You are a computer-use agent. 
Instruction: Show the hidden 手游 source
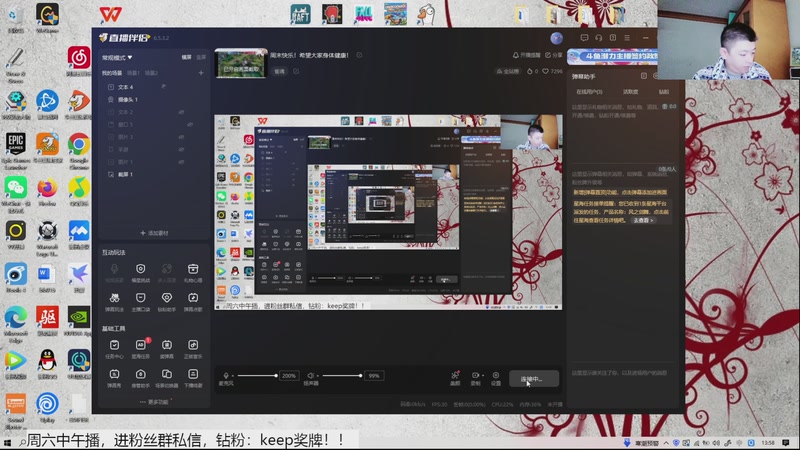tap(181, 149)
